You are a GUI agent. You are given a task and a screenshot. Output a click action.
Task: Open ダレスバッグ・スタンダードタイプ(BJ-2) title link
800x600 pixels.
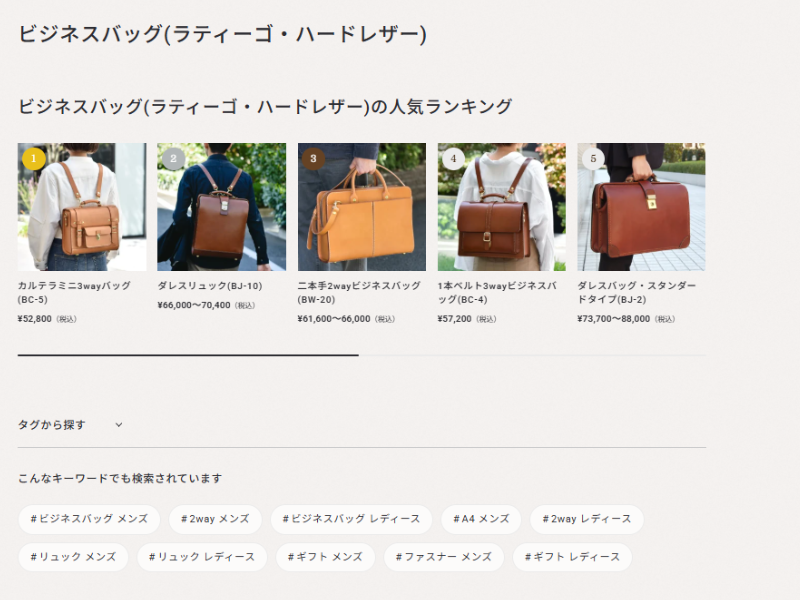[636, 292]
